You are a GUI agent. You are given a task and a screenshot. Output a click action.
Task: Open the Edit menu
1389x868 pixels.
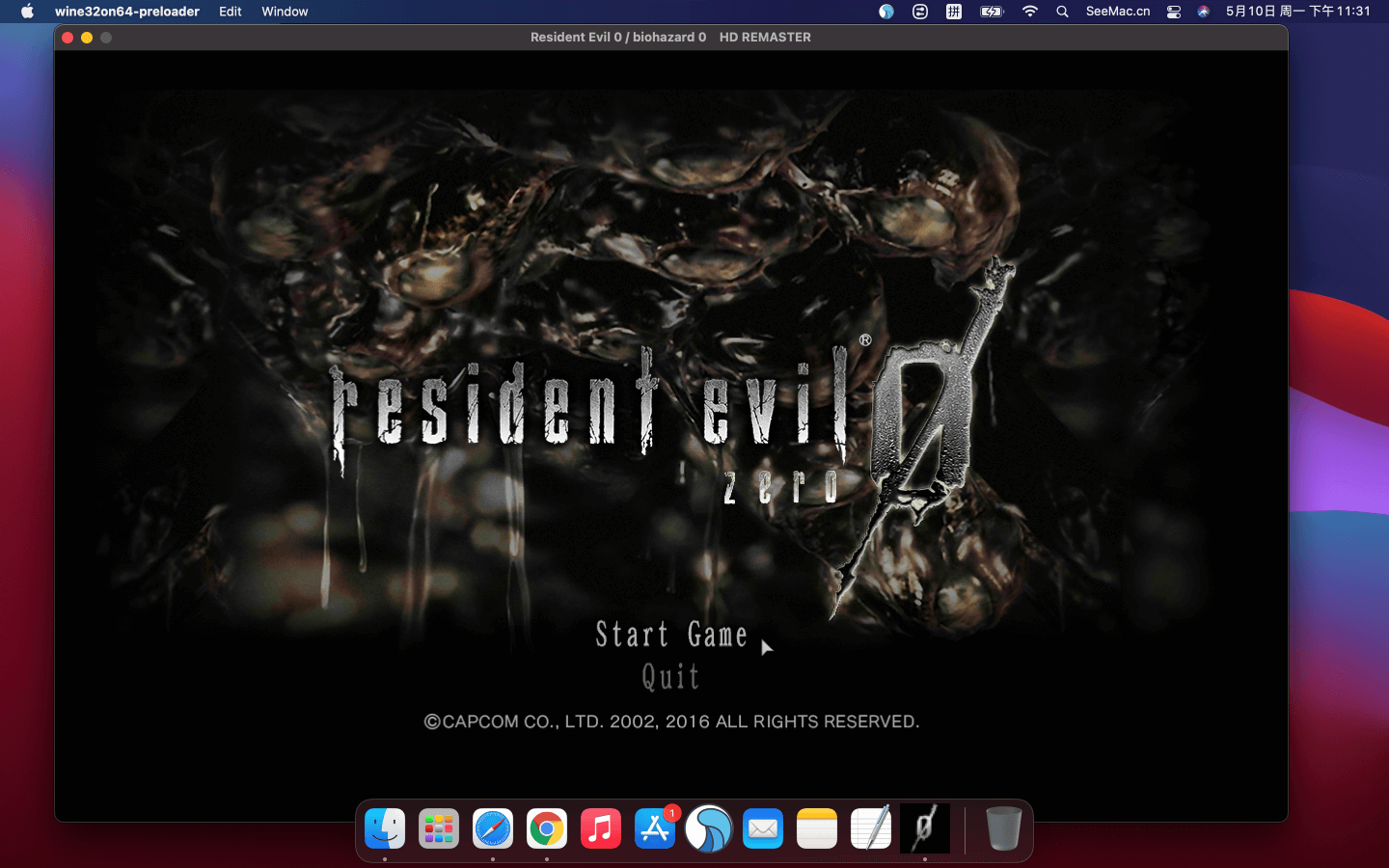231,12
